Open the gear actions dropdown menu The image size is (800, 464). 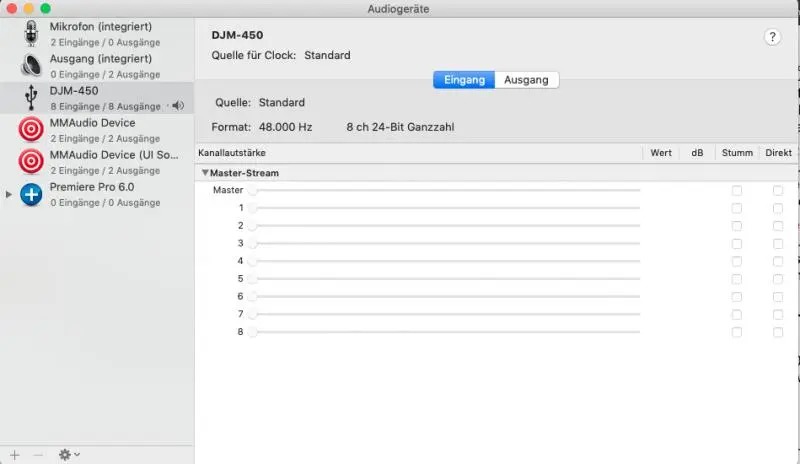pyautogui.click(x=69, y=454)
